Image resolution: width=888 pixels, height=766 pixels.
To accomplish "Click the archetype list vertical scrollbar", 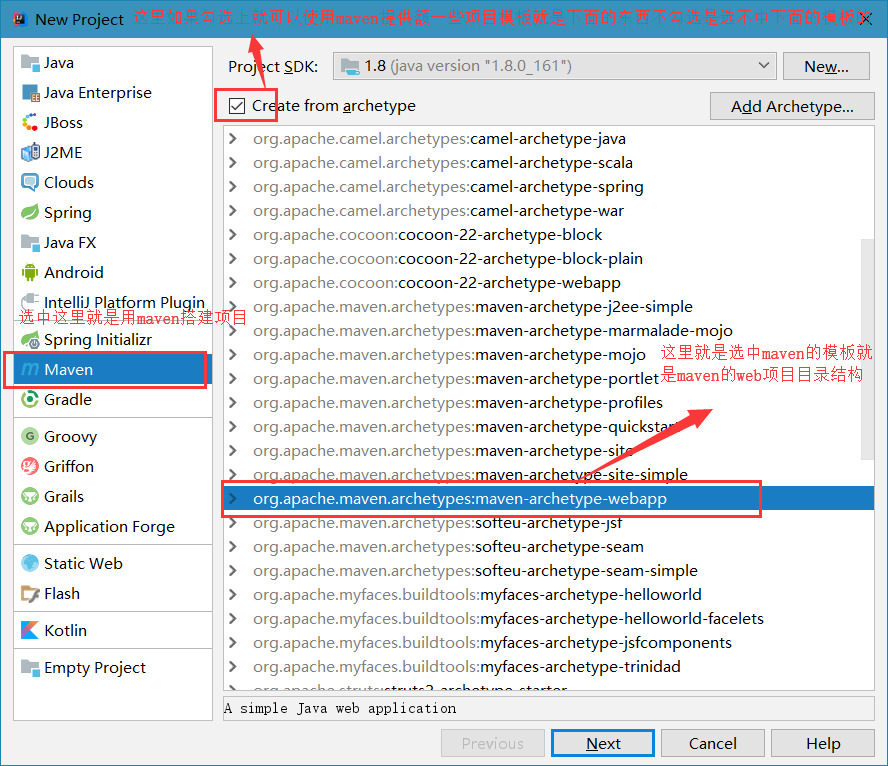I will point(867,349).
